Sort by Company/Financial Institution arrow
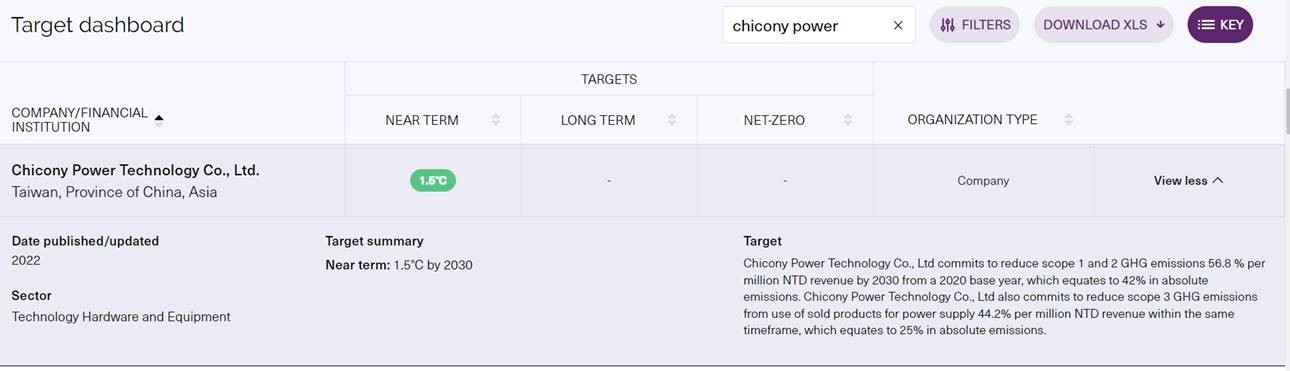1290x371 pixels. (x=158, y=118)
